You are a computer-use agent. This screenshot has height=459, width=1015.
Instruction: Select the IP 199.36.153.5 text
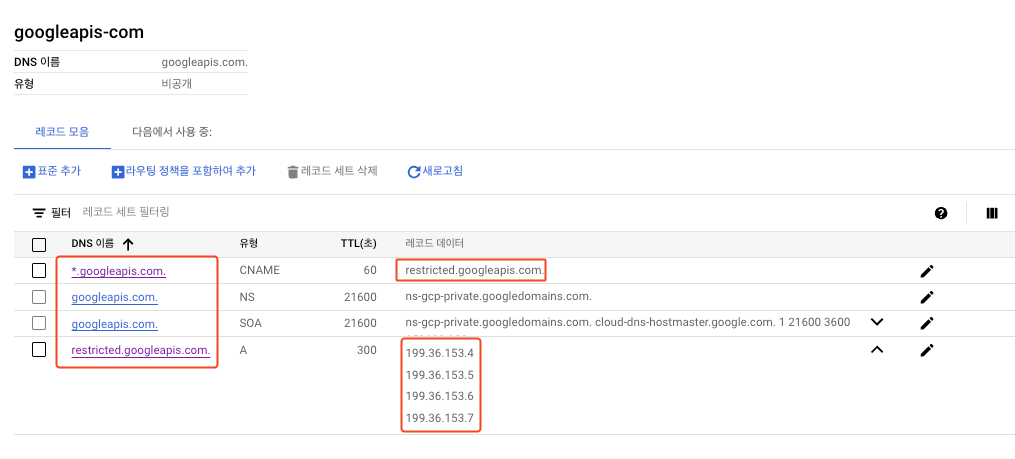[x=440, y=375]
